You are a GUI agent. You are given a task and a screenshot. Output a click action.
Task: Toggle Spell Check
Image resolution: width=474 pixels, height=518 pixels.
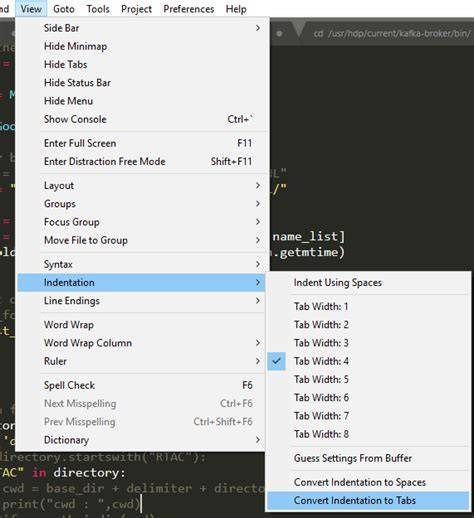click(x=142, y=385)
